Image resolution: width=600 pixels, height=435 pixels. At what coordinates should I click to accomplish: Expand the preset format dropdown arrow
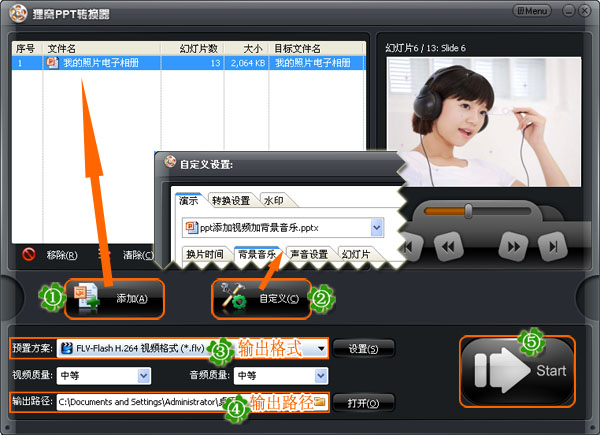(x=321, y=348)
